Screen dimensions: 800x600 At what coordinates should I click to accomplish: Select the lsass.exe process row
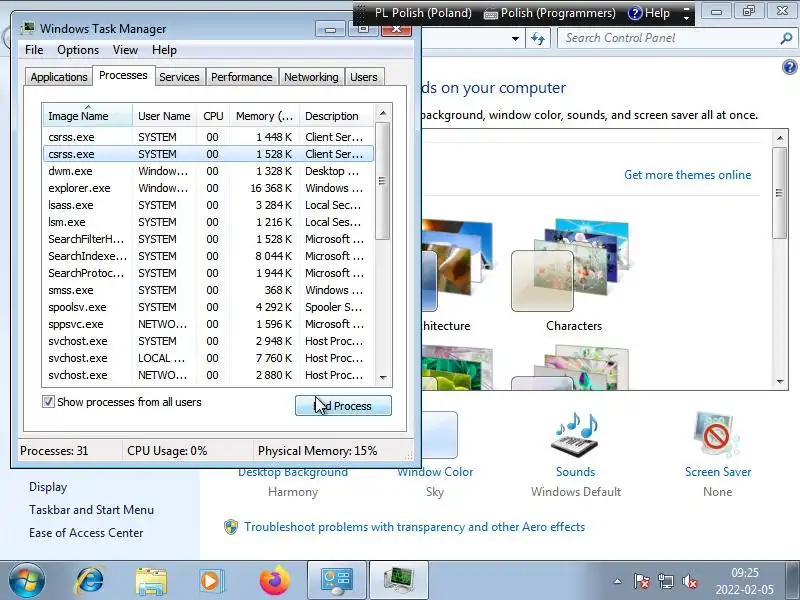point(209,205)
